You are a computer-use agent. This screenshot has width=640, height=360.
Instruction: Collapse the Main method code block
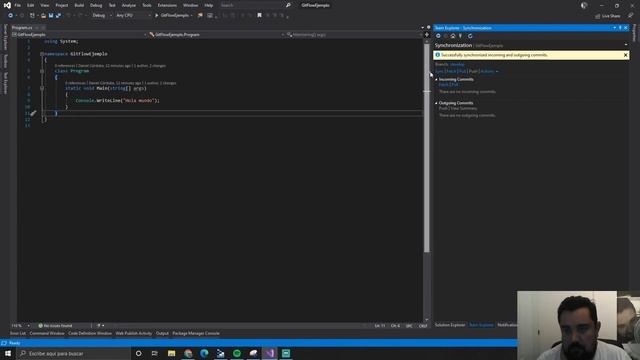tap(42, 88)
